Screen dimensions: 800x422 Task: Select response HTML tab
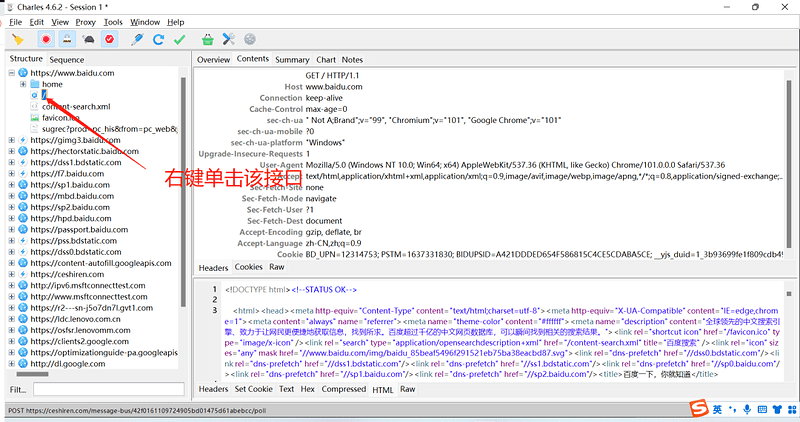pos(383,390)
